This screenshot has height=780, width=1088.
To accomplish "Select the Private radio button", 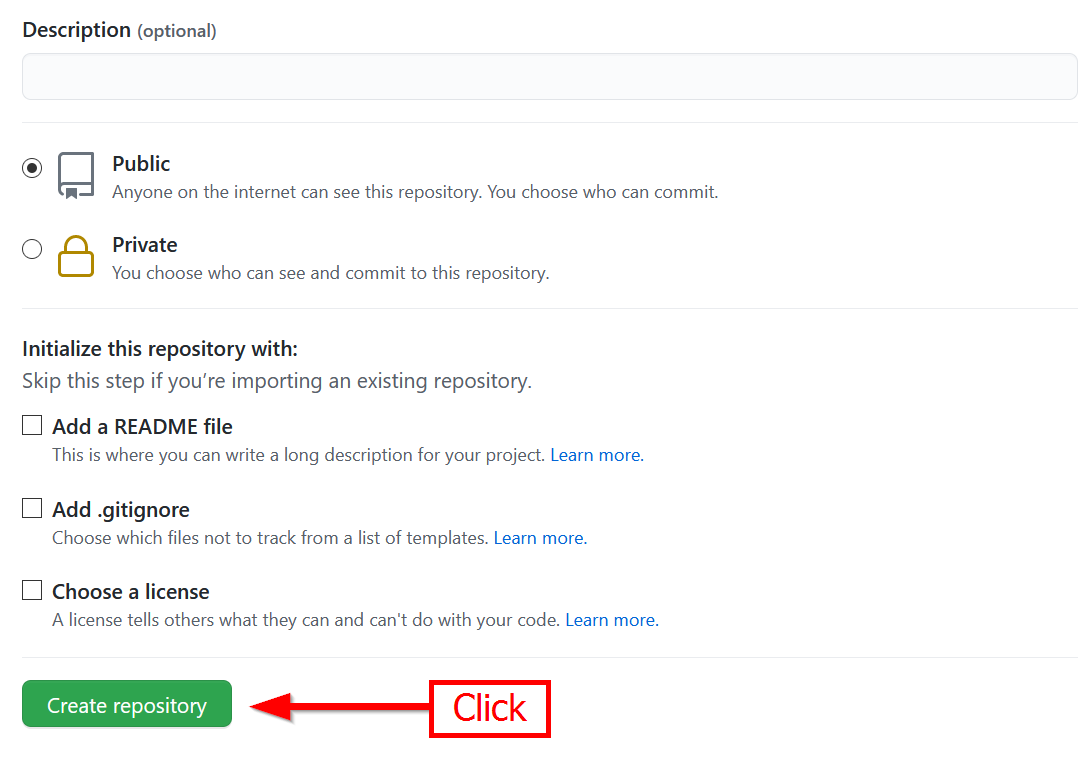I will click(32, 249).
